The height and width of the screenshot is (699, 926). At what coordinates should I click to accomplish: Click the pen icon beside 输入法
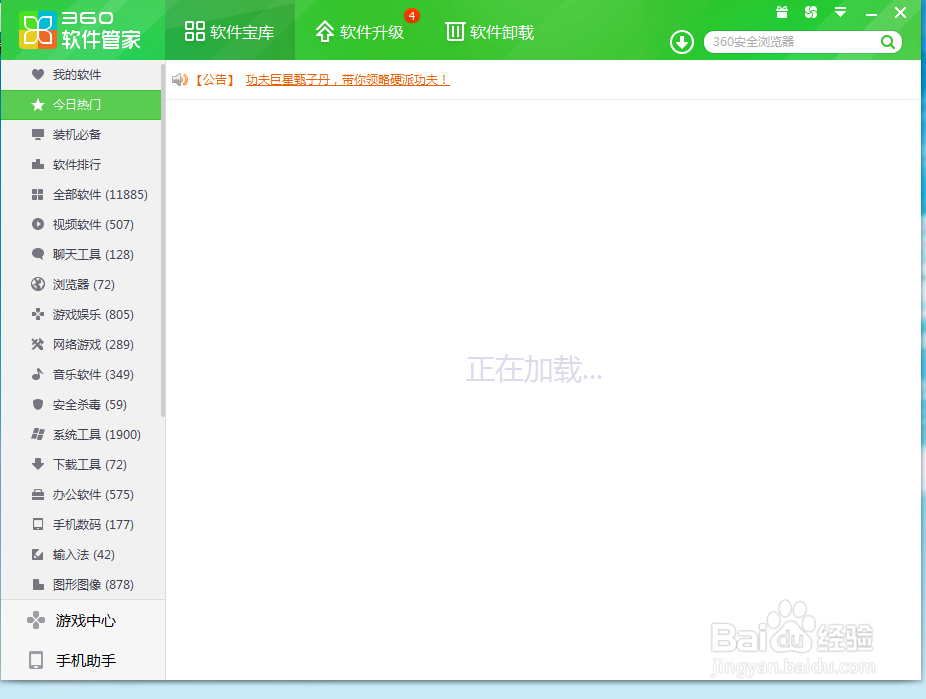click(x=38, y=554)
